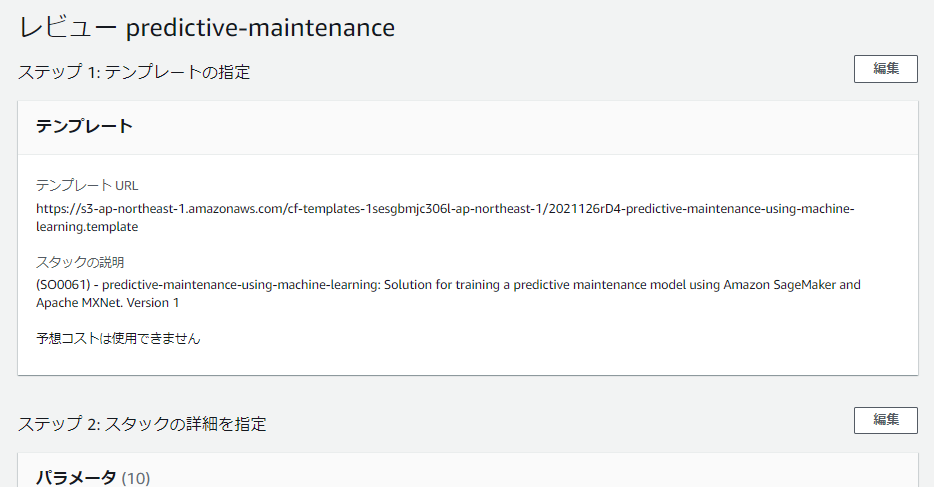Click the predictive-maintenance-using-machine-learning text in the description
Screen dimensions: 934x487
[x=244, y=284]
